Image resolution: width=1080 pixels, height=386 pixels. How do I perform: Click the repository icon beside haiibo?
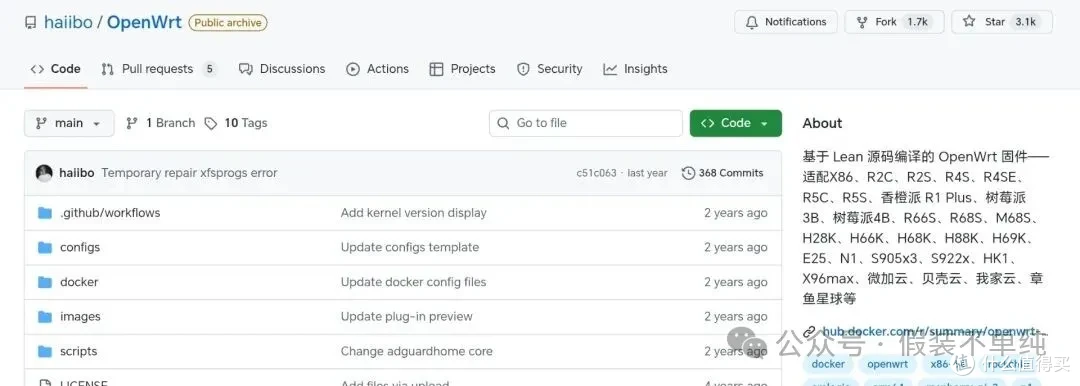click(30, 23)
